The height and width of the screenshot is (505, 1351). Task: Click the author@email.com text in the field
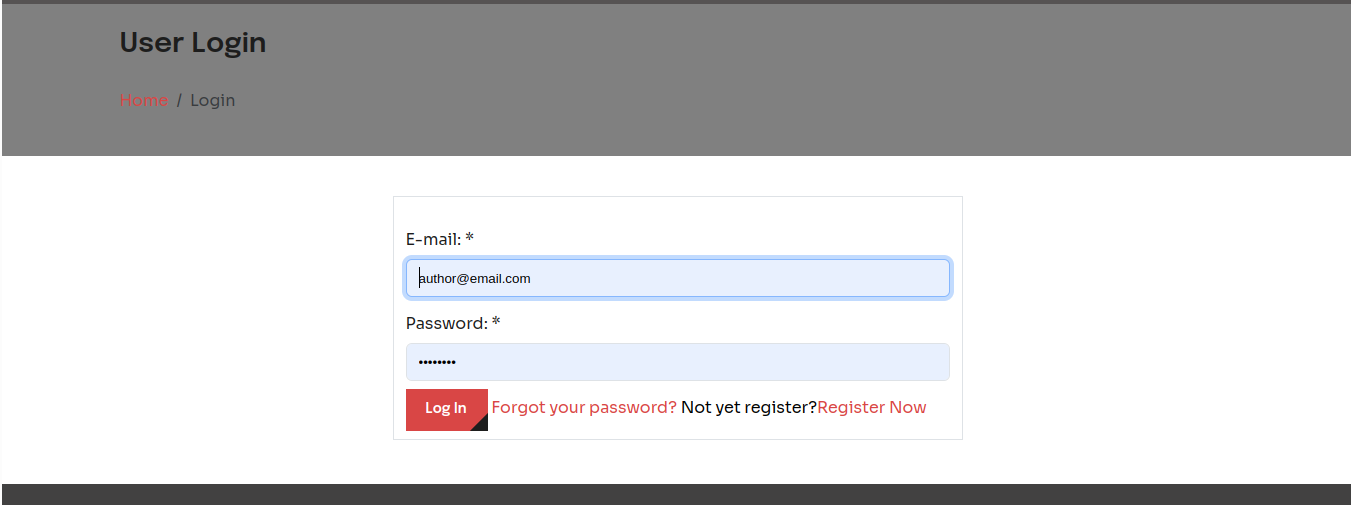(x=475, y=278)
